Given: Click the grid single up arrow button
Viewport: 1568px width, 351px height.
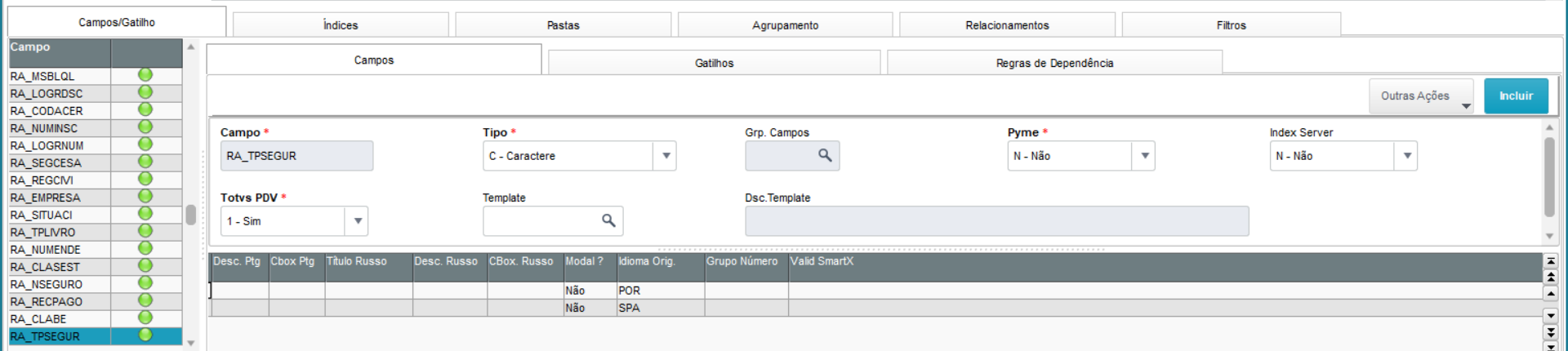Looking at the screenshot, I should 1551,293.
